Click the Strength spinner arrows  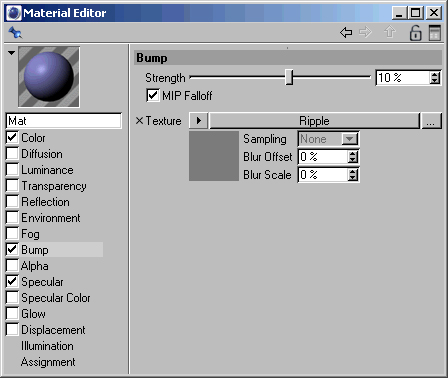[x=435, y=78]
